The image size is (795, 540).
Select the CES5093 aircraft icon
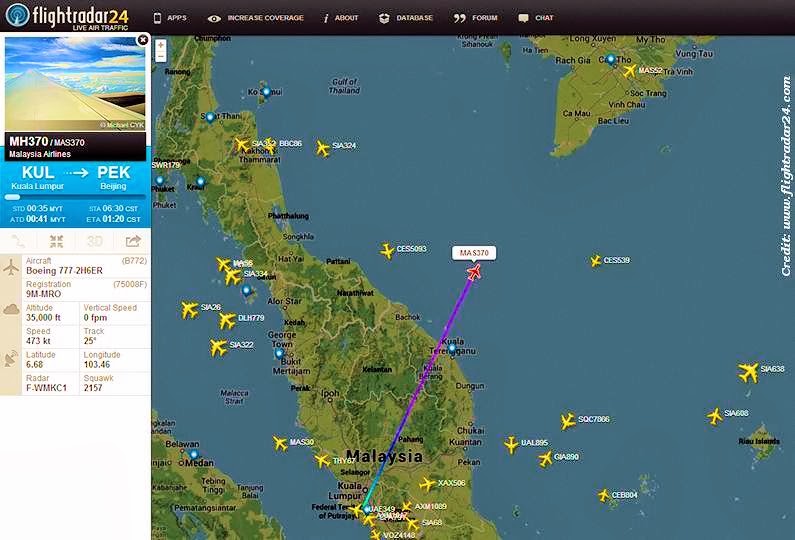pos(387,250)
